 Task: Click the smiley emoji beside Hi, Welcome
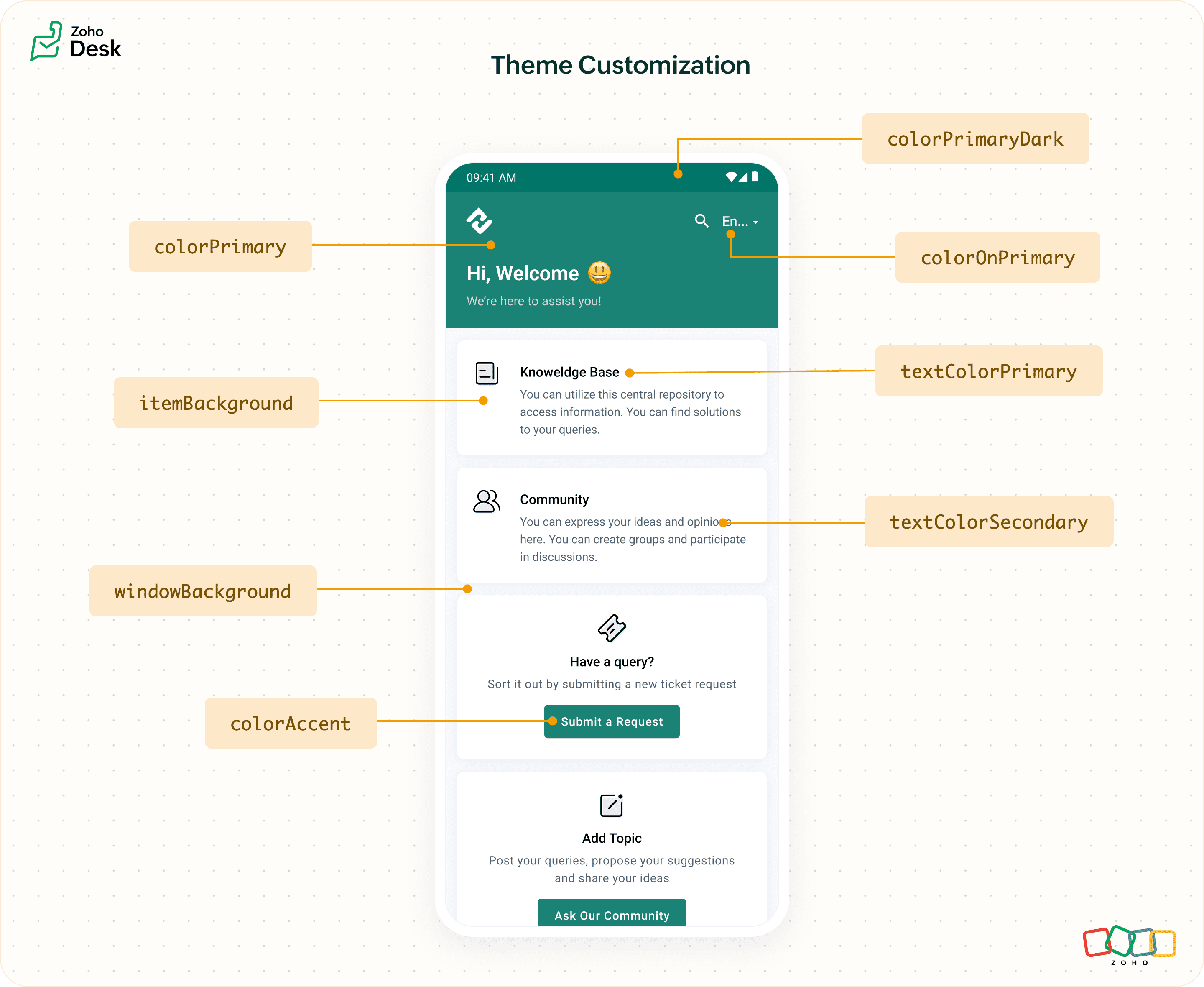coord(599,273)
